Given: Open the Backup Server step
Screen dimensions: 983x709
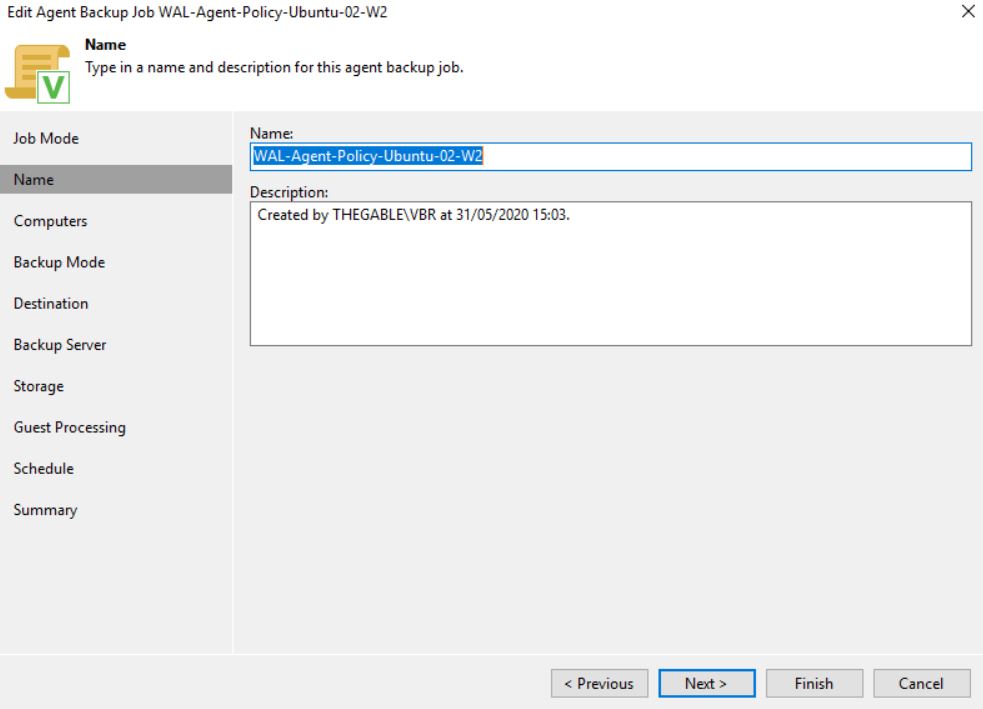Looking at the screenshot, I should (x=60, y=345).
